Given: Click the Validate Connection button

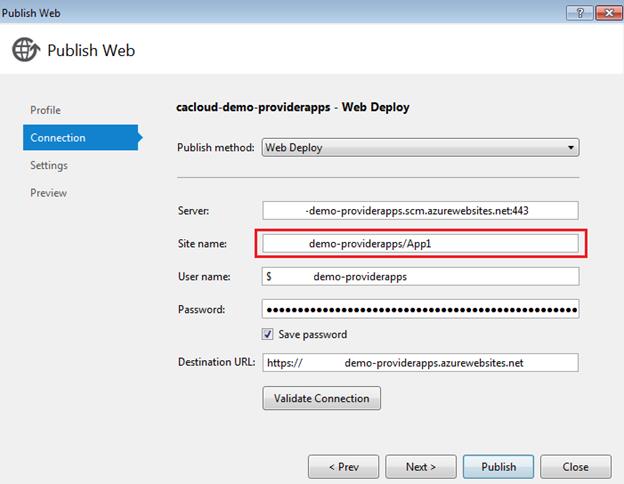Looking at the screenshot, I should (322, 398).
